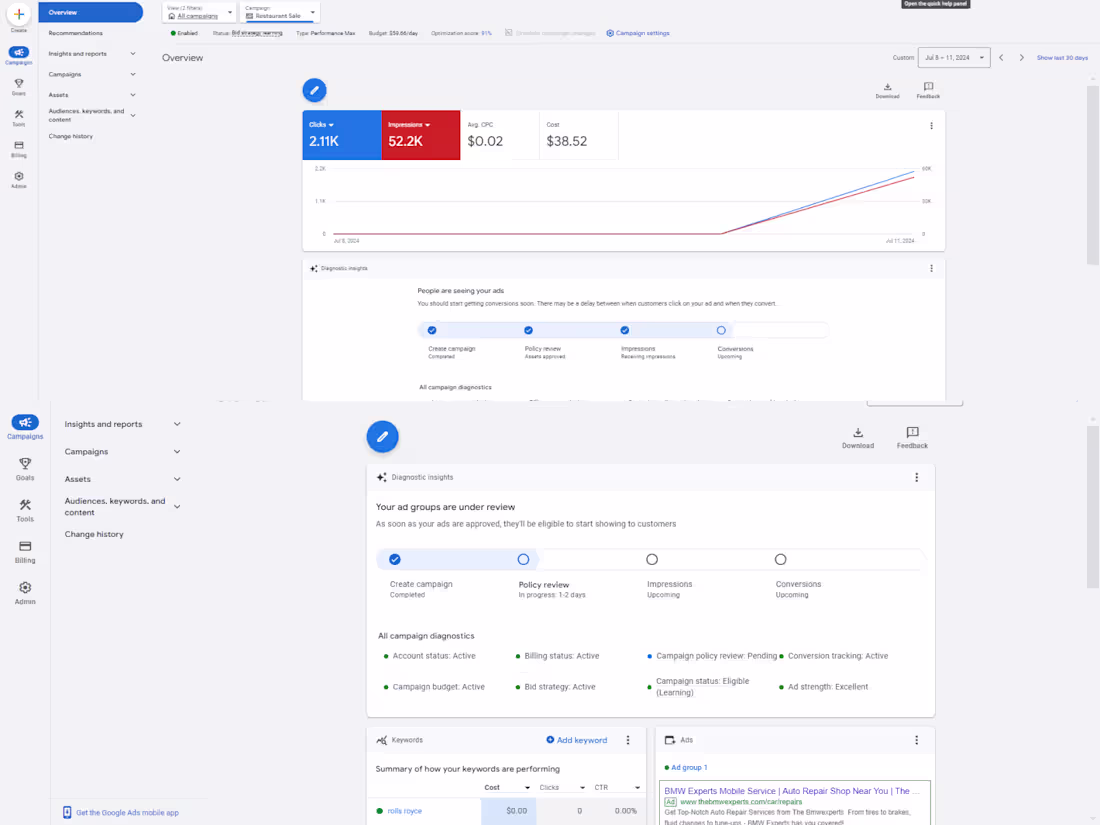Open three-dot menu on the Clicks chart card

[x=932, y=126]
